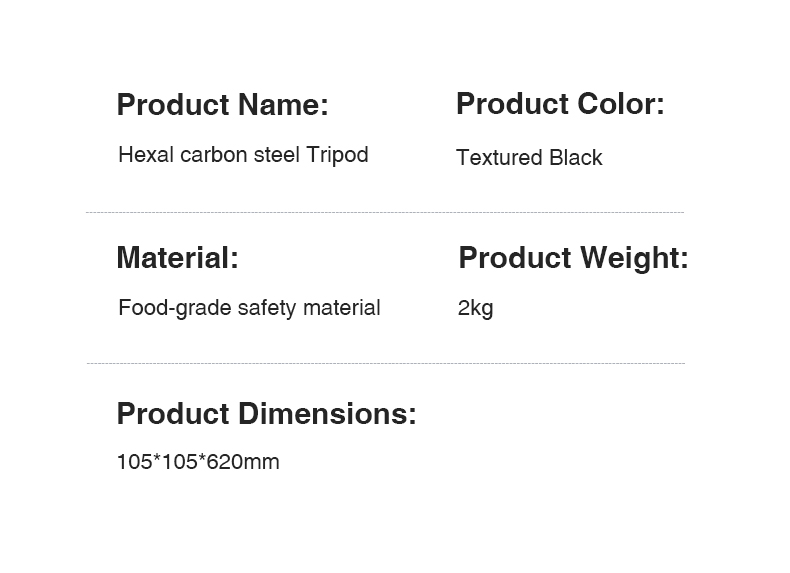Click the Product Name heading

(x=222, y=104)
